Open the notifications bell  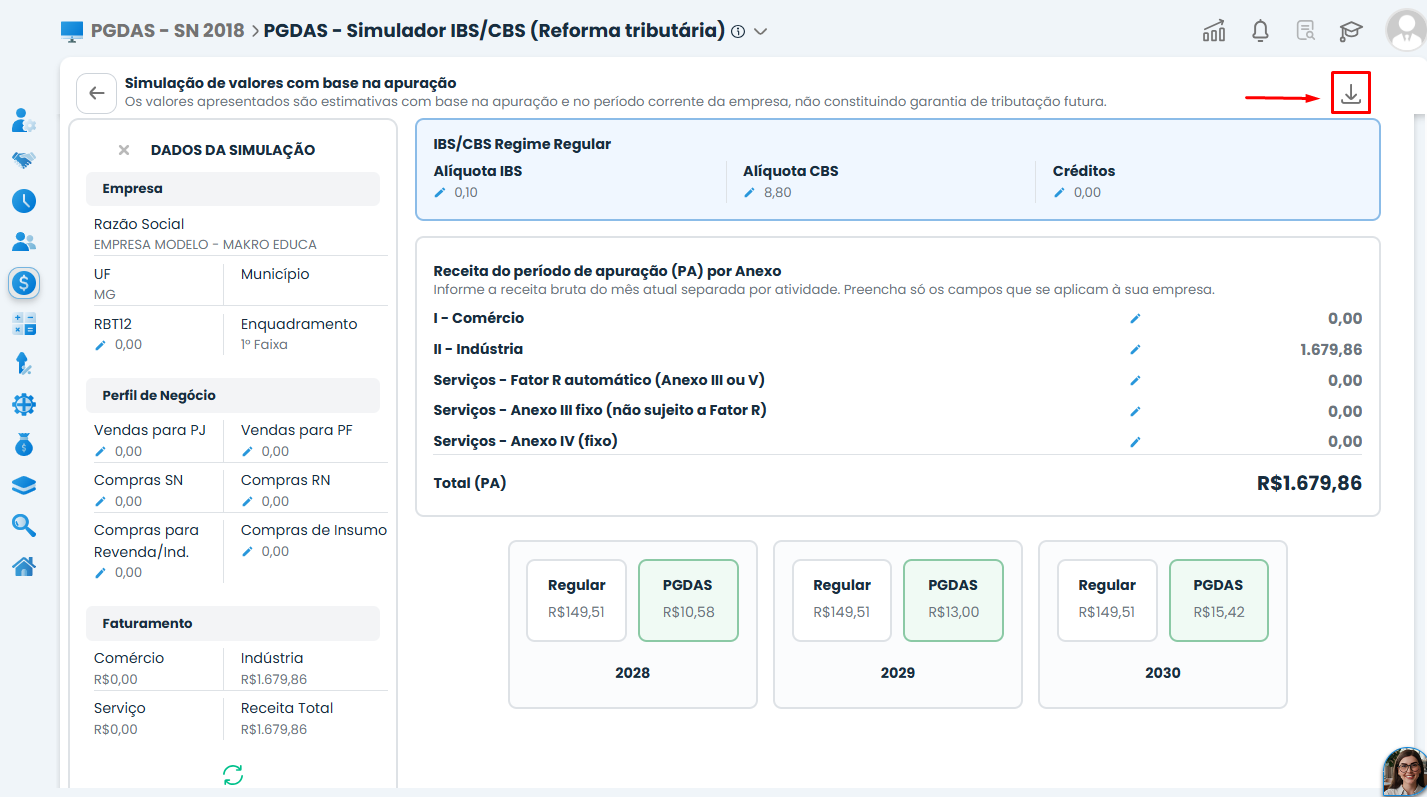1260,31
